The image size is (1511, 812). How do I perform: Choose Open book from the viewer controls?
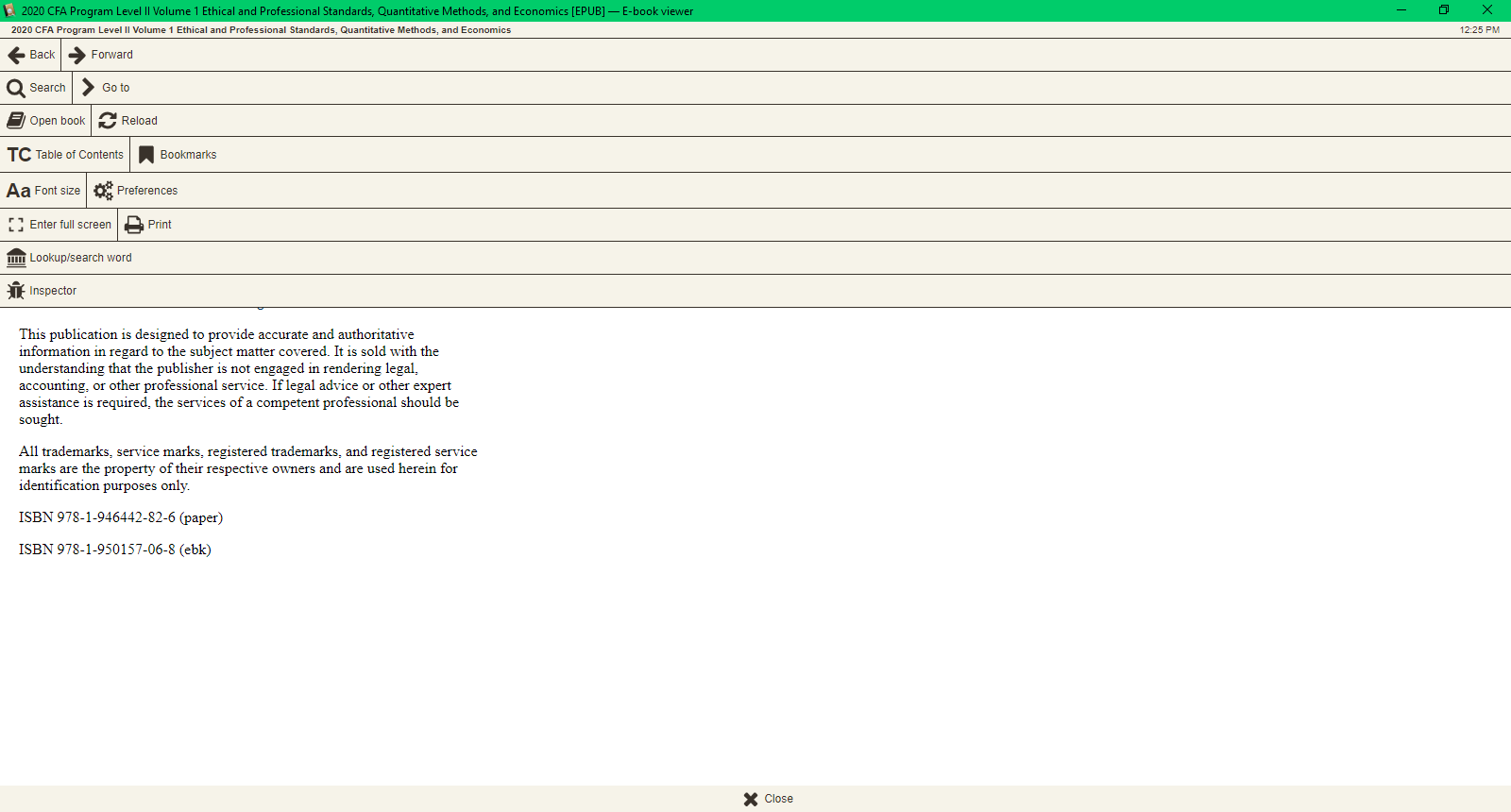click(46, 121)
